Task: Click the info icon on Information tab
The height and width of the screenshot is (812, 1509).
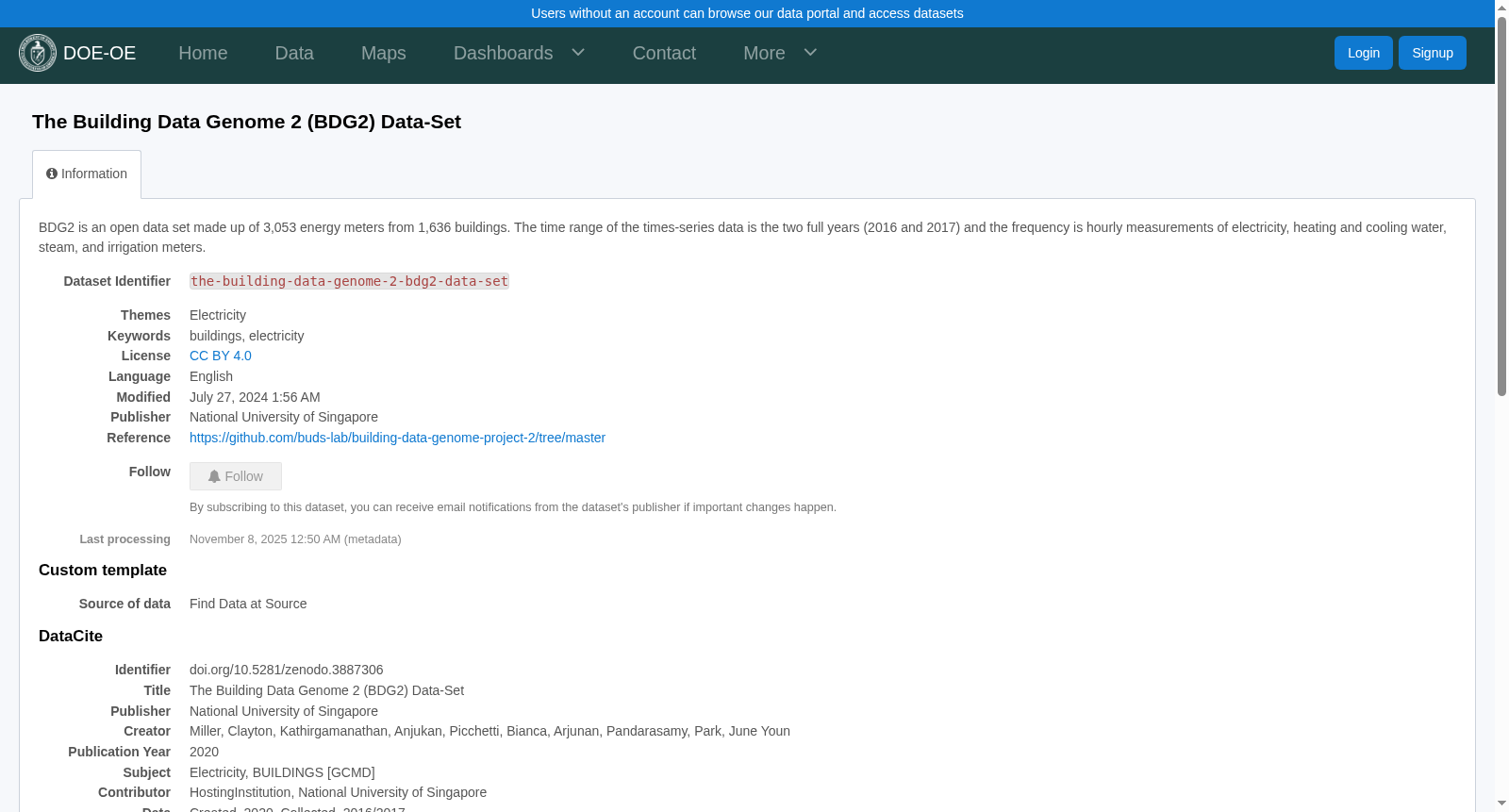Action: [52, 174]
